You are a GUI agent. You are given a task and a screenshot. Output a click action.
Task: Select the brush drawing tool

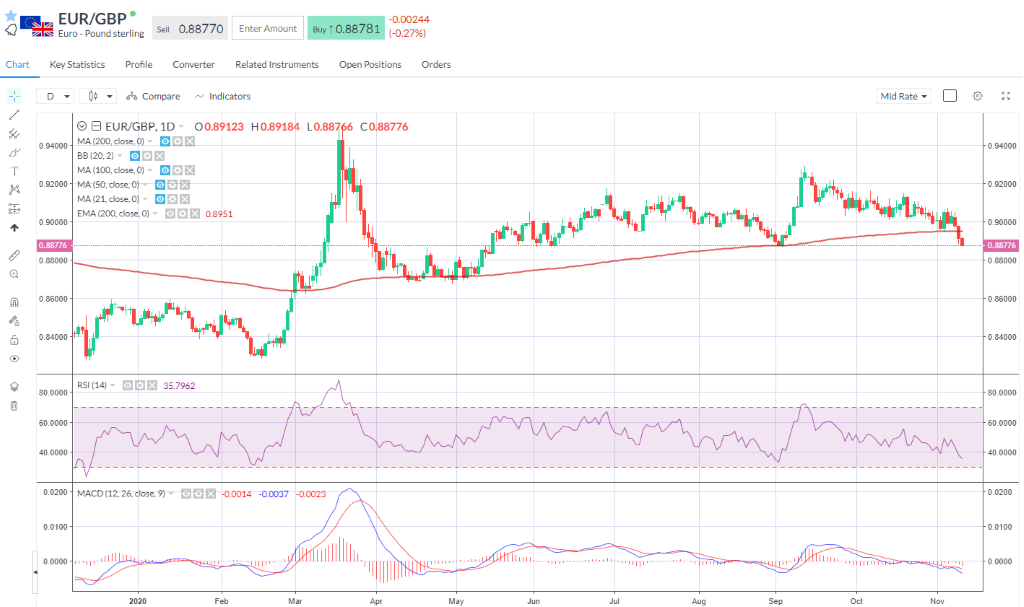[14, 153]
